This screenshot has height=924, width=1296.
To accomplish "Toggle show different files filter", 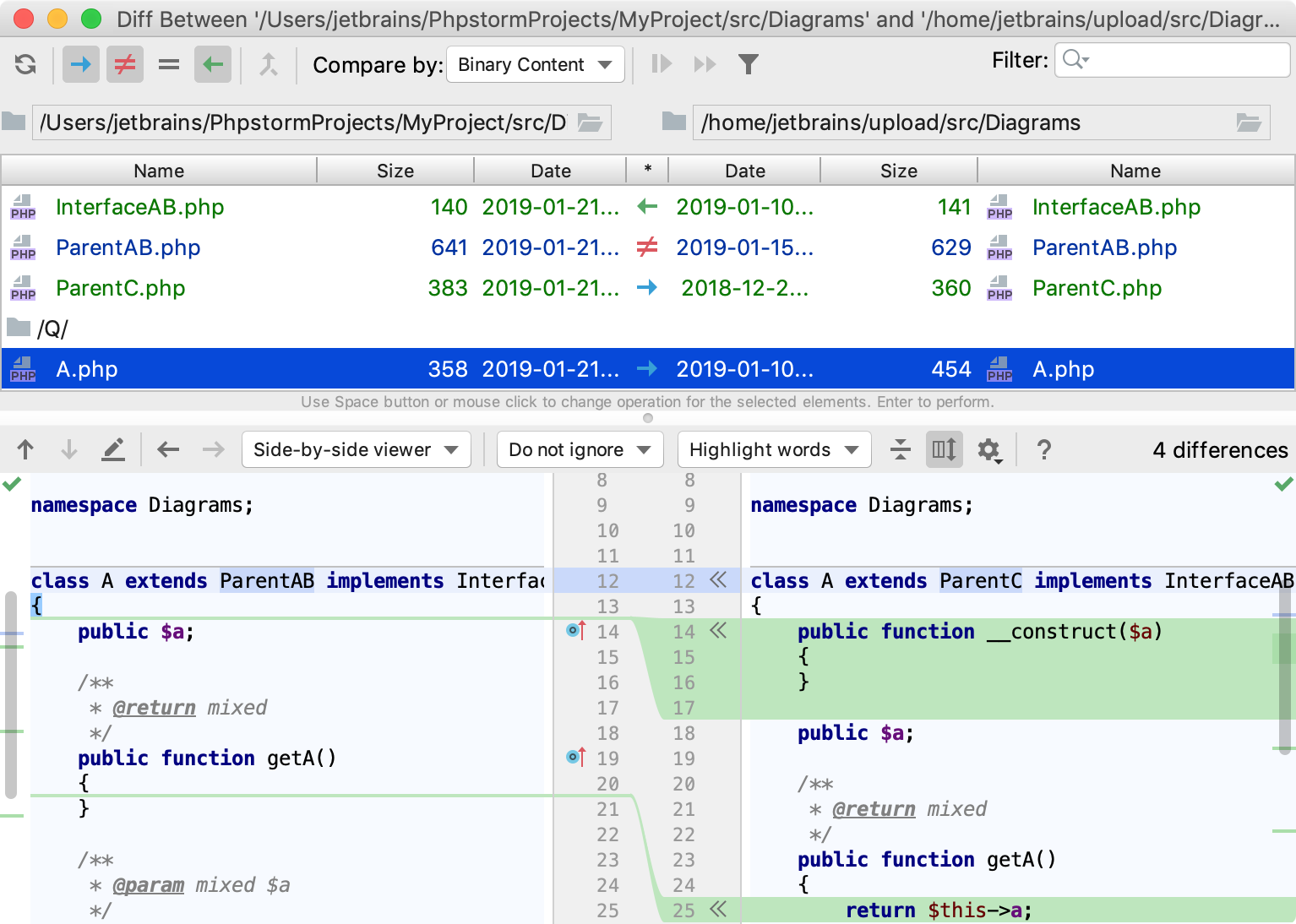I will 125,64.
